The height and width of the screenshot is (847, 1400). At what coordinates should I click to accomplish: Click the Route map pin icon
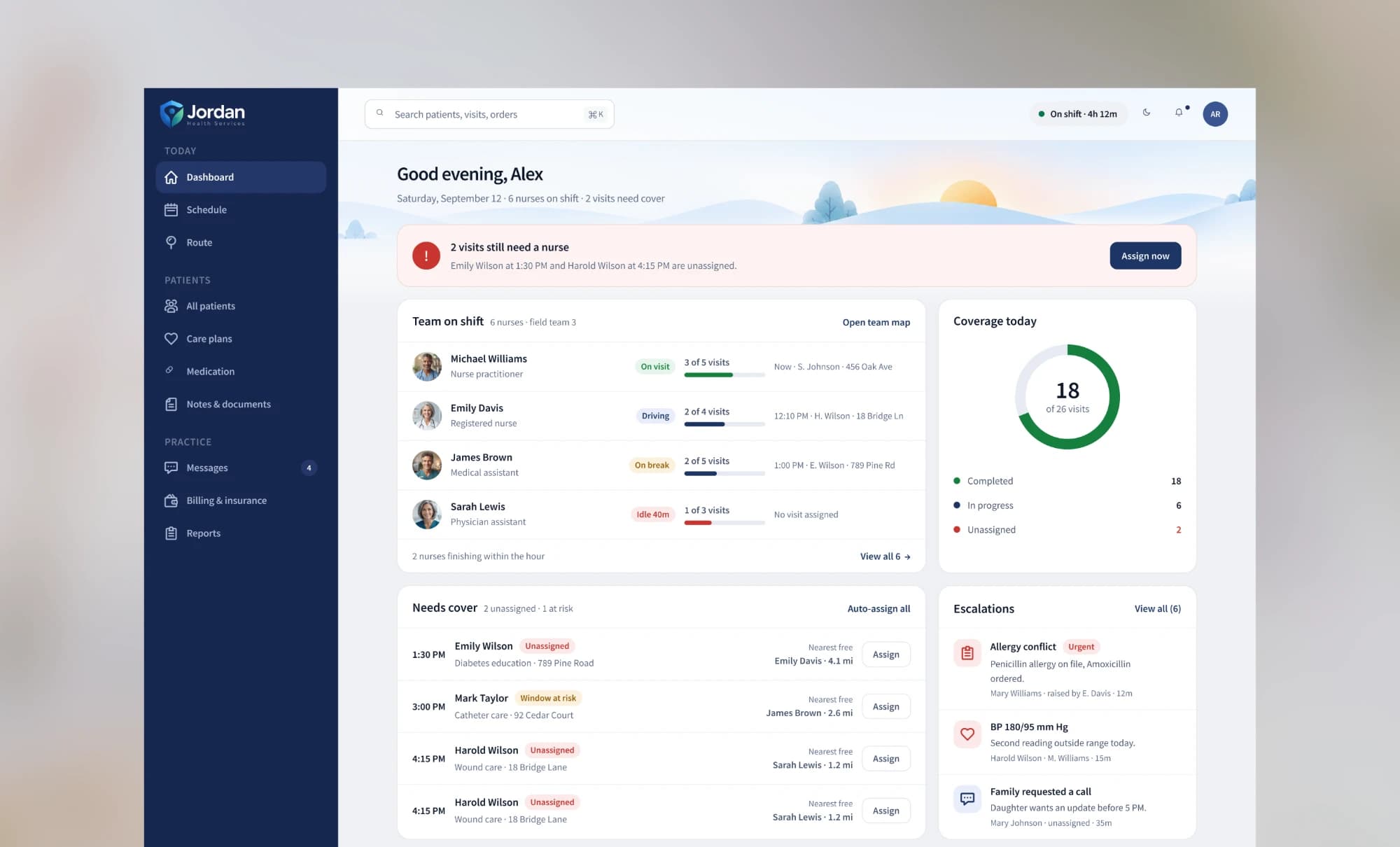(171, 242)
